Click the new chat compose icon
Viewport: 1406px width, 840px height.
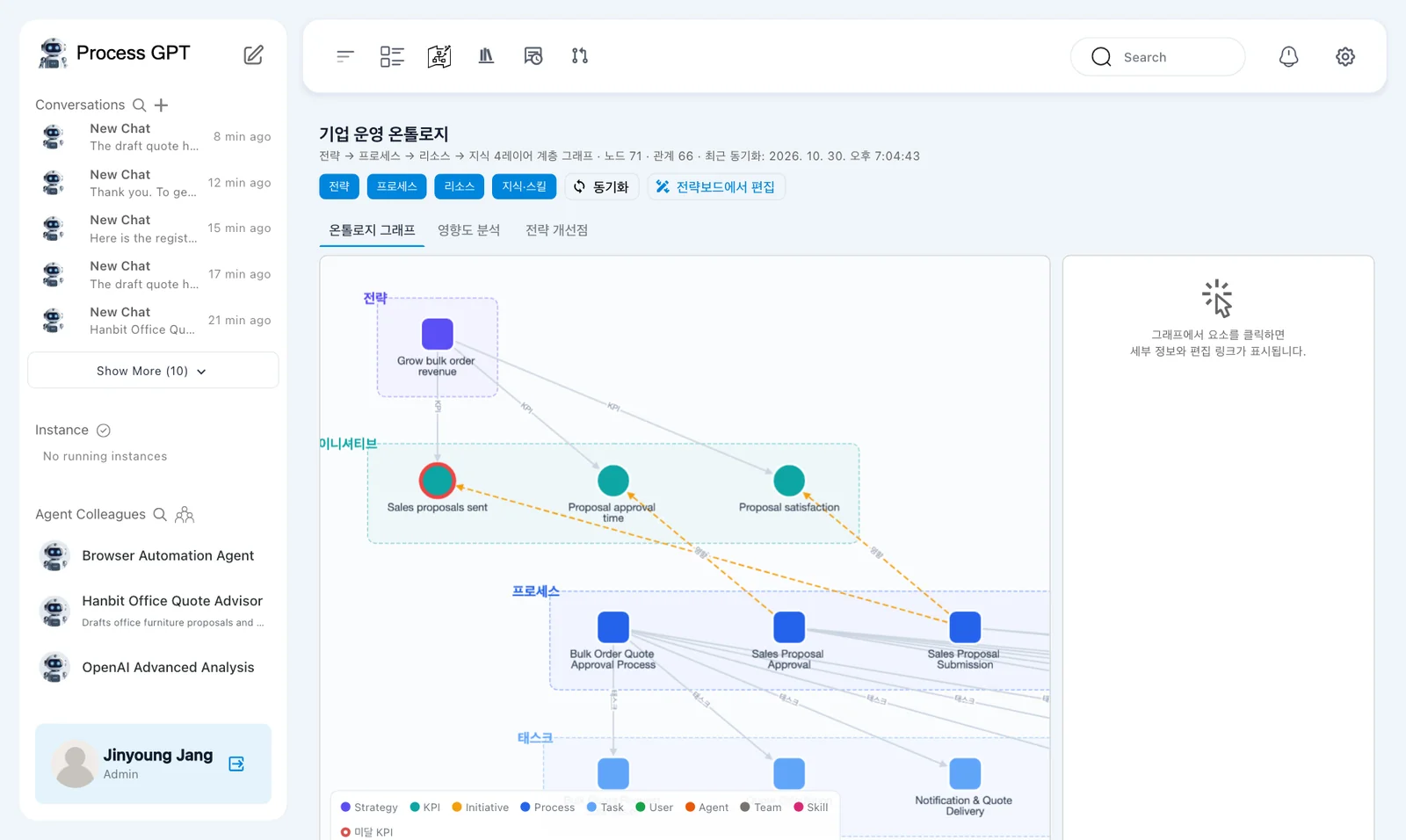point(253,55)
